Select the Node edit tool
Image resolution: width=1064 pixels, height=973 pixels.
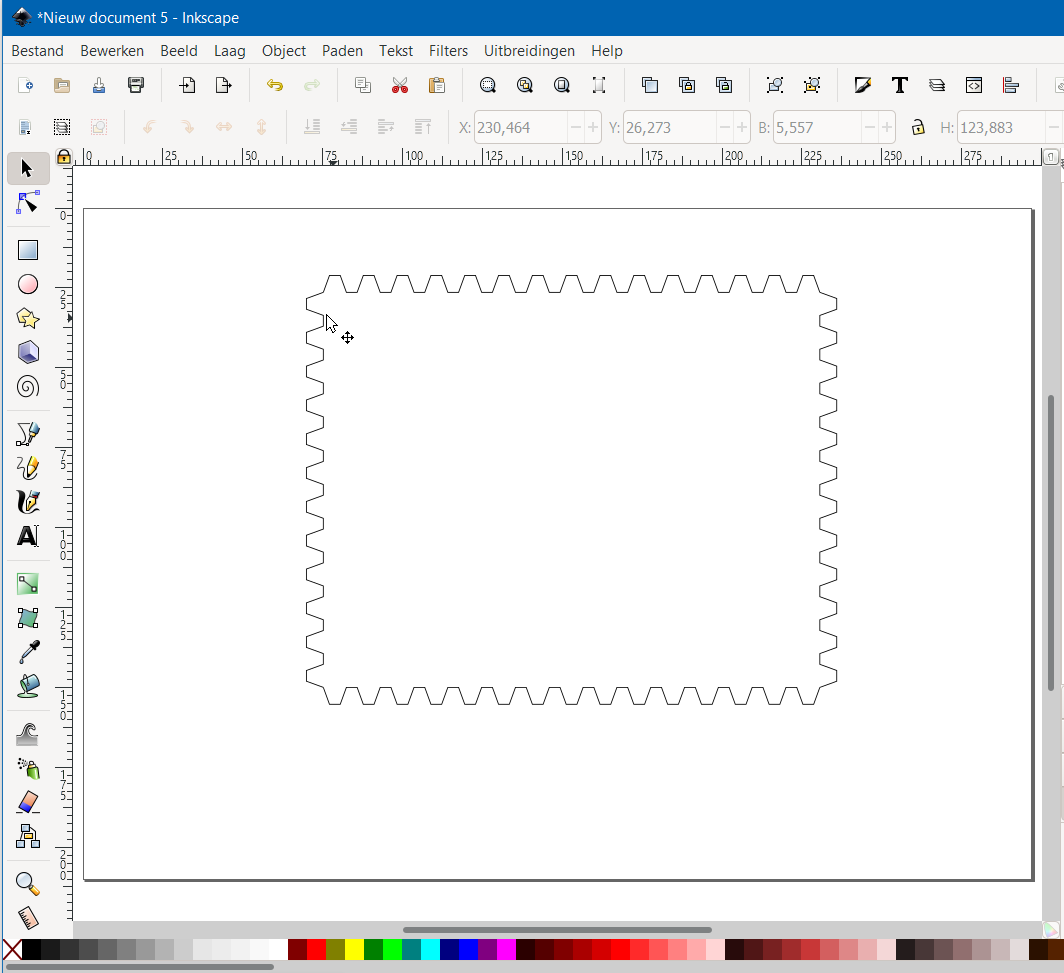(28, 203)
